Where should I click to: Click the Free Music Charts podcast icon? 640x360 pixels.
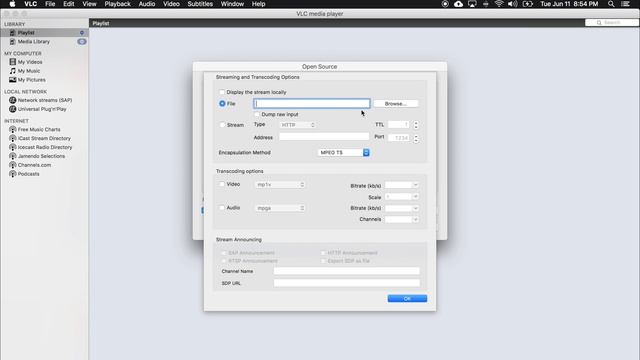pos(13,129)
